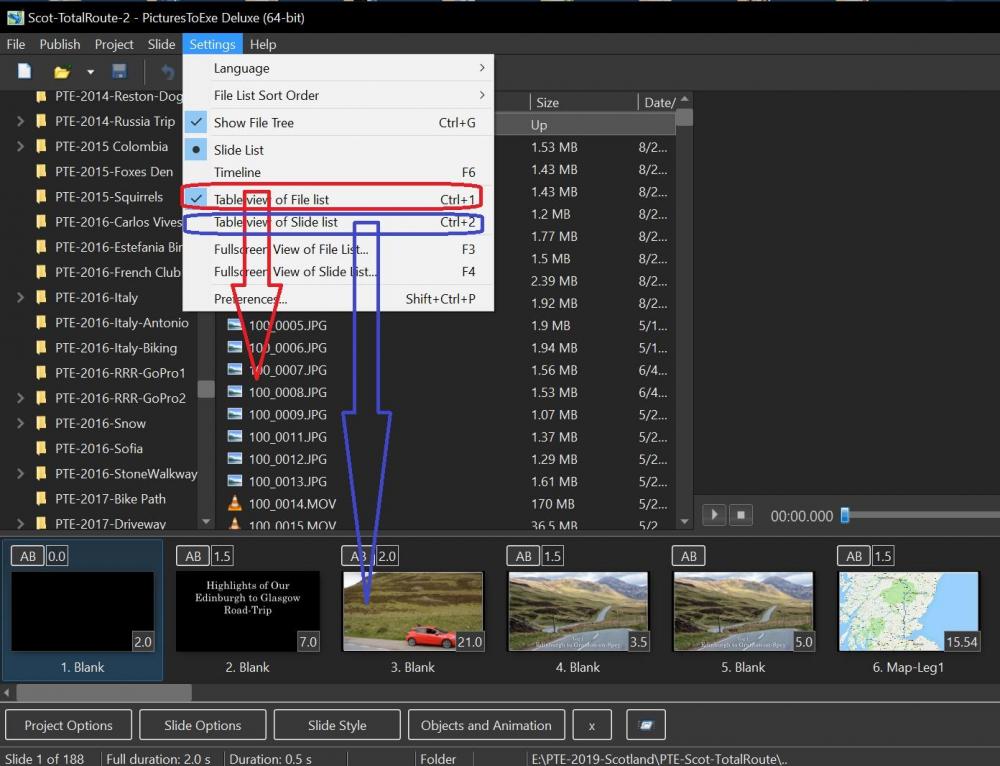Click the Project Options button

coord(69,725)
